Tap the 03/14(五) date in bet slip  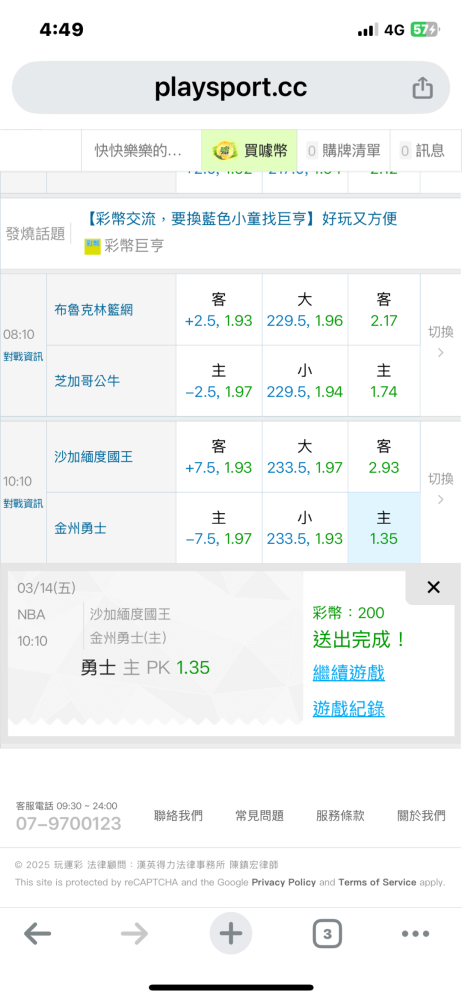click(x=46, y=588)
